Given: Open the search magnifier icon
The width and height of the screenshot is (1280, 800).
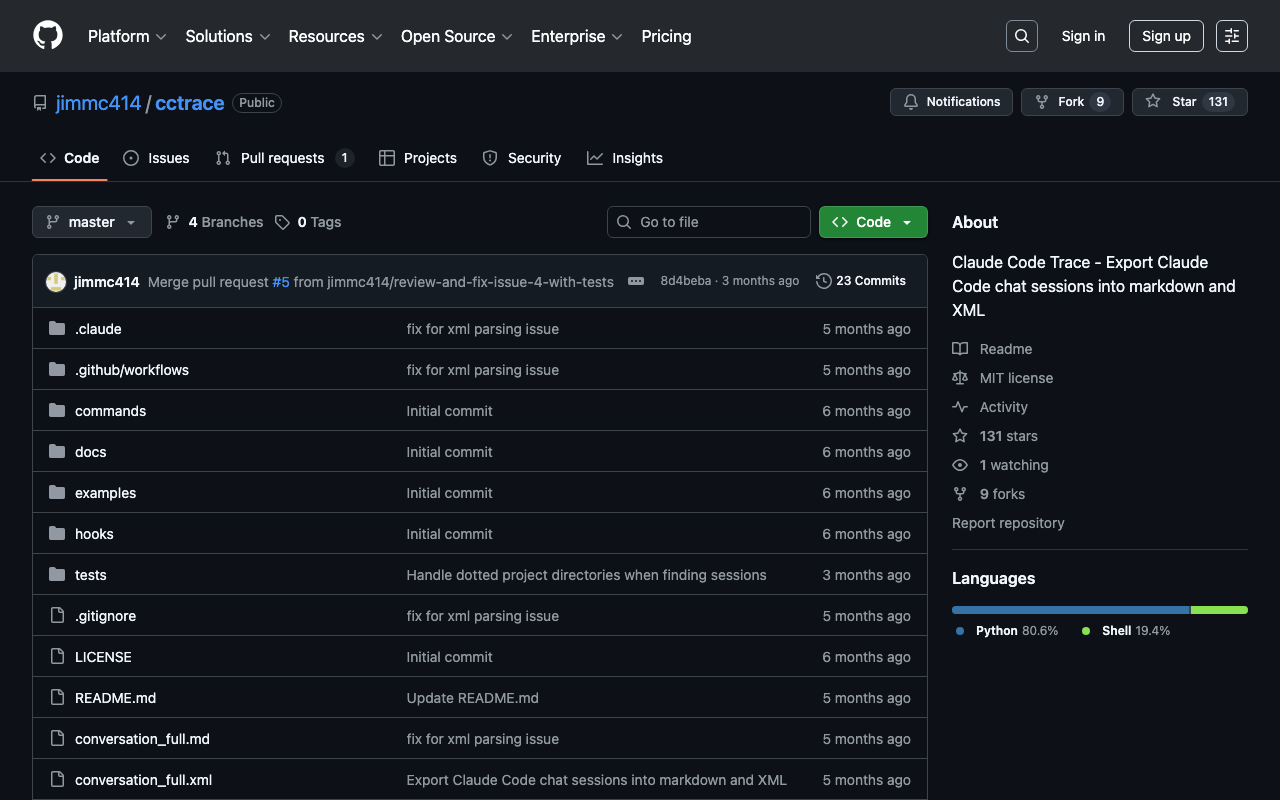Looking at the screenshot, I should tap(1021, 36).
